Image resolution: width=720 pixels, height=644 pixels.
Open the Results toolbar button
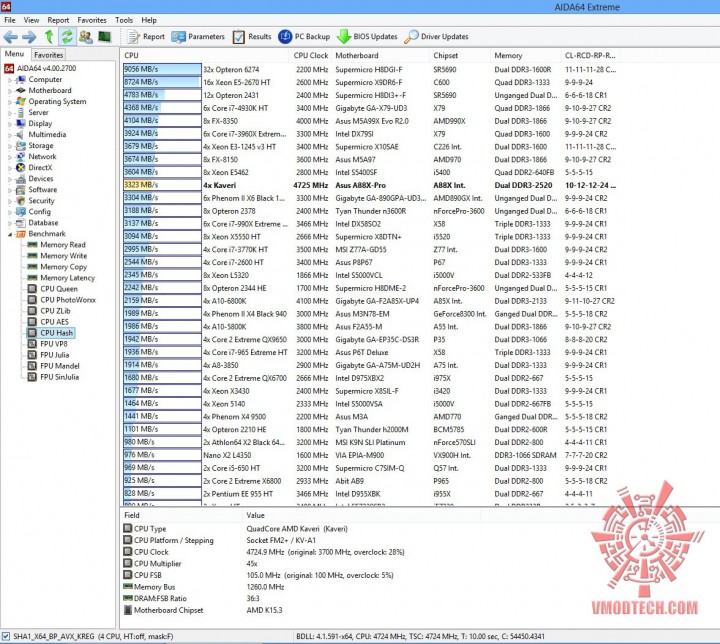click(x=252, y=37)
